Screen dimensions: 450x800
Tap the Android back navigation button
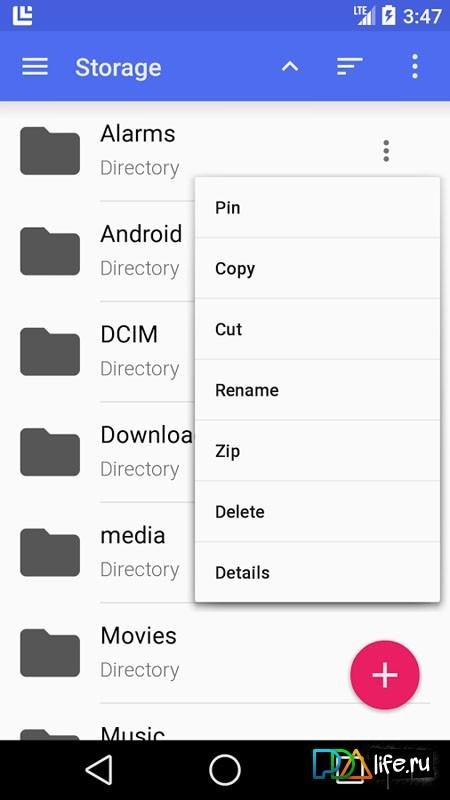click(99, 769)
